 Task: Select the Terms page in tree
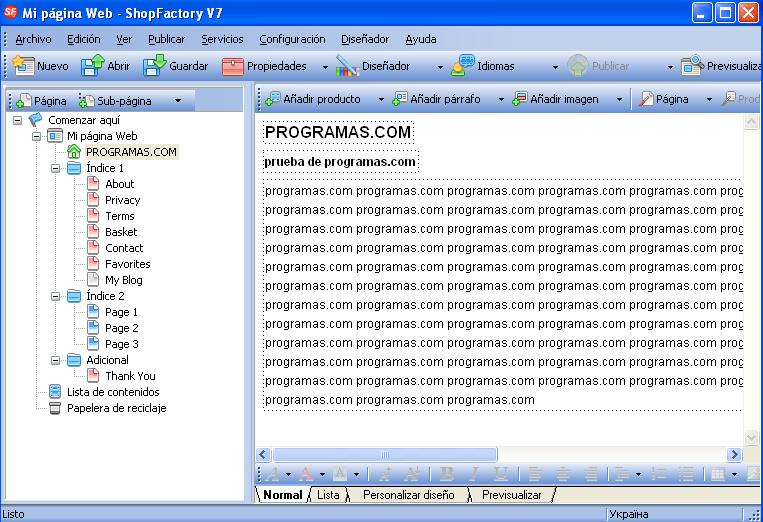(120, 216)
